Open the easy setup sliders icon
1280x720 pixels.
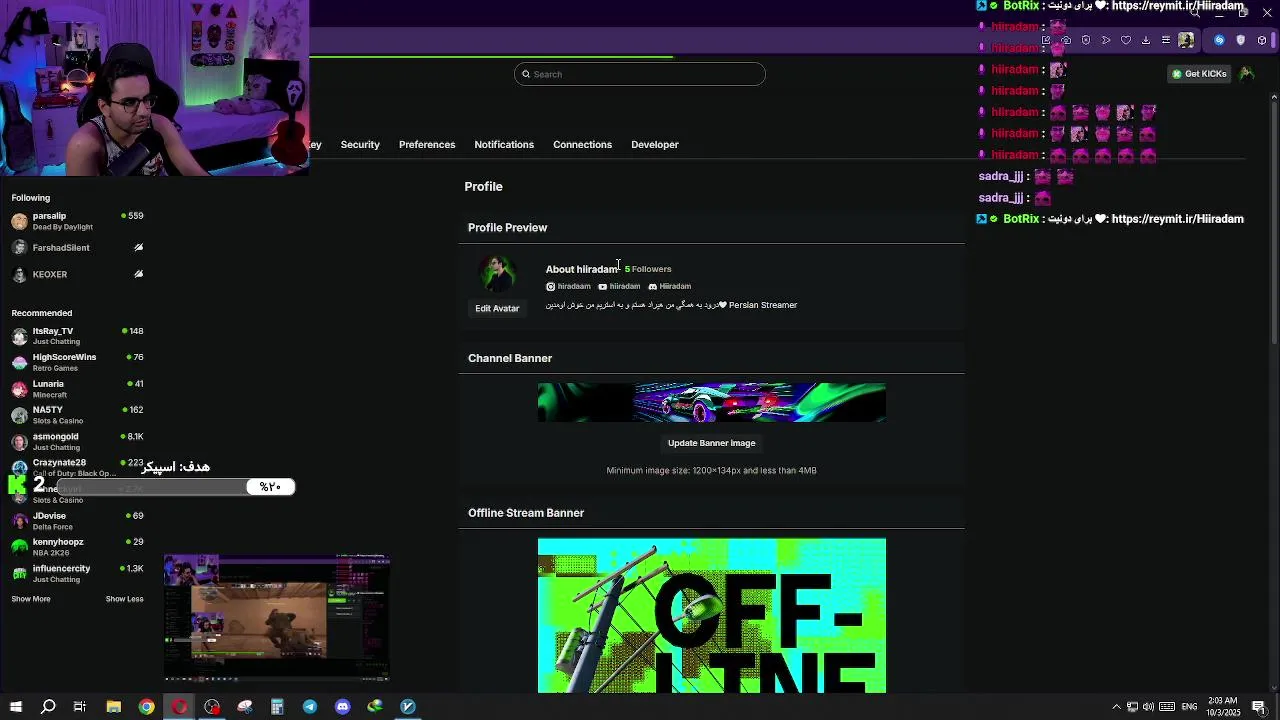click(x=1166, y=40)
